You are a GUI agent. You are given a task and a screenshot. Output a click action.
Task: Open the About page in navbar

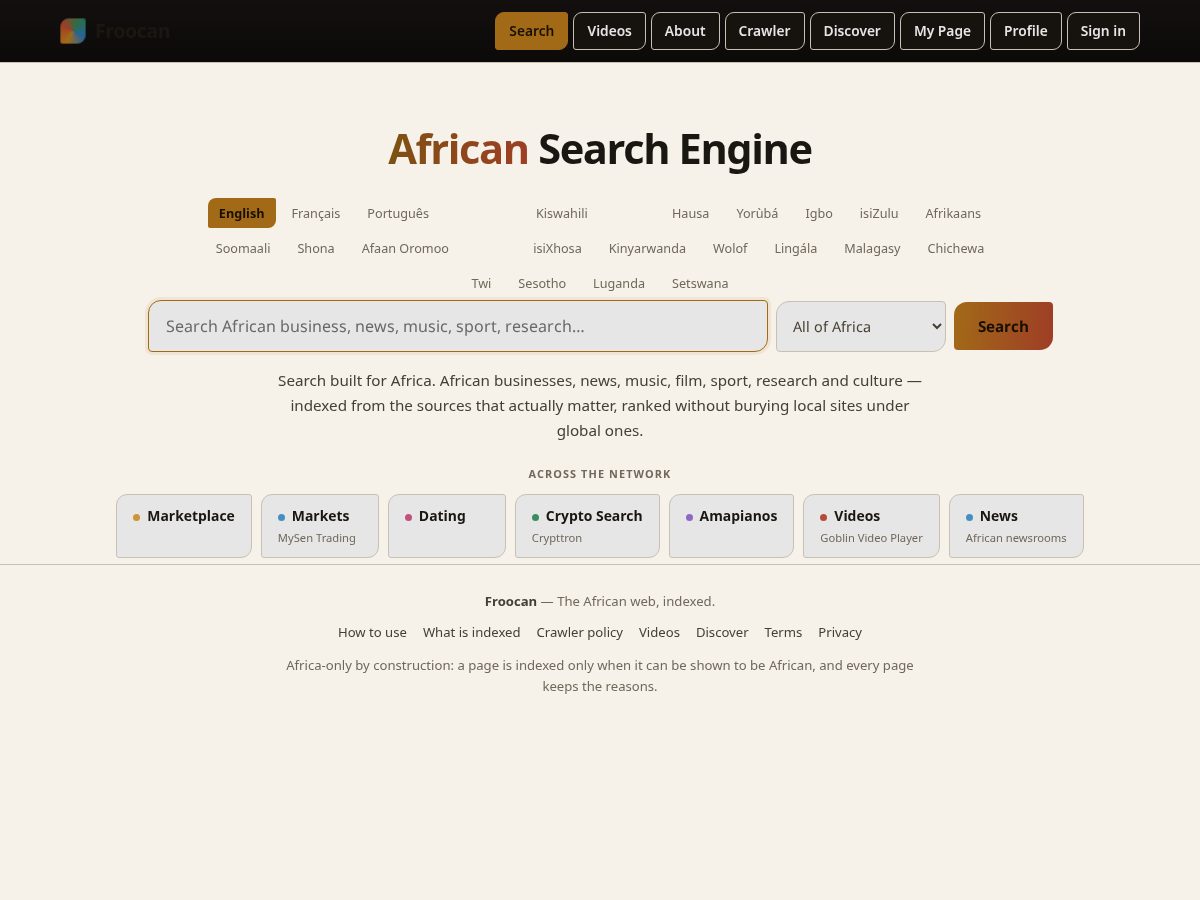685,31
